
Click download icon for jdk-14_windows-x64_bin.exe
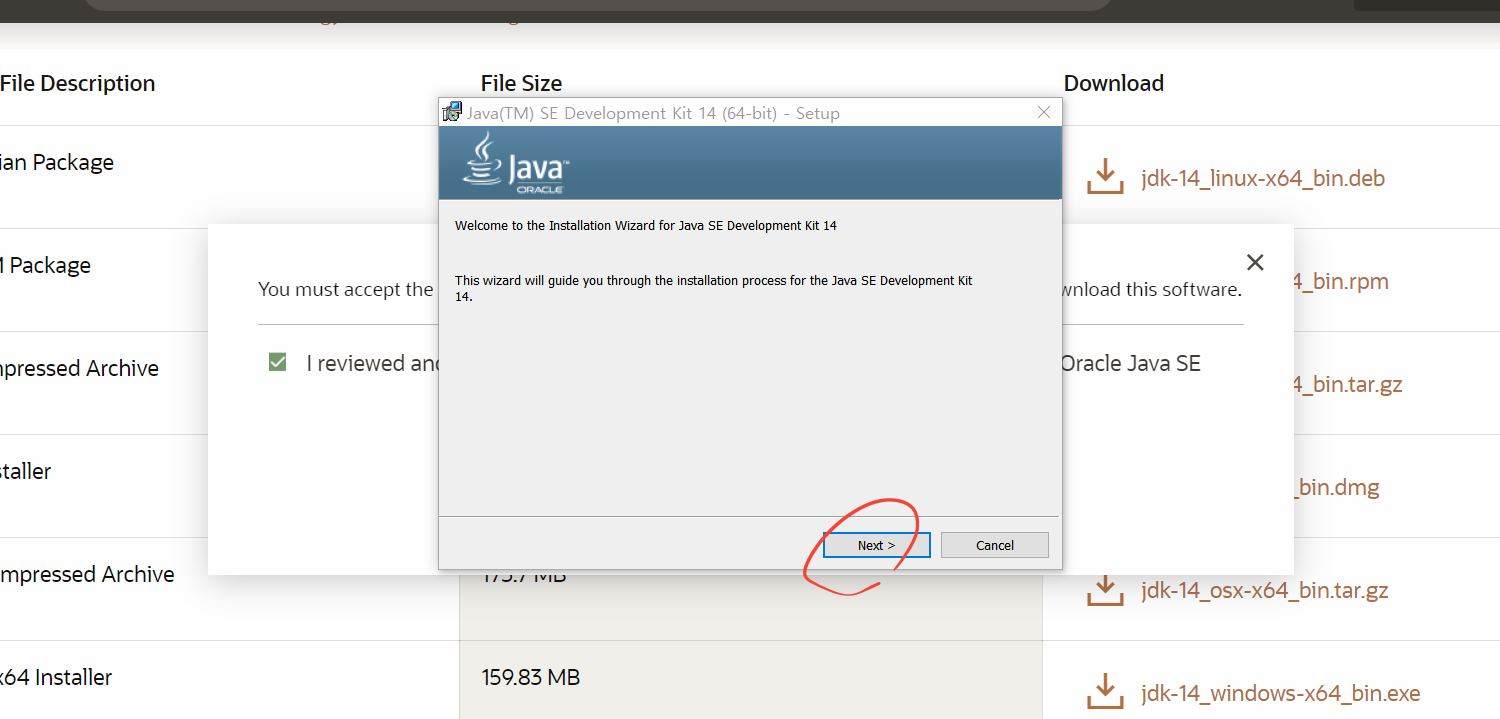point(1104,691)
